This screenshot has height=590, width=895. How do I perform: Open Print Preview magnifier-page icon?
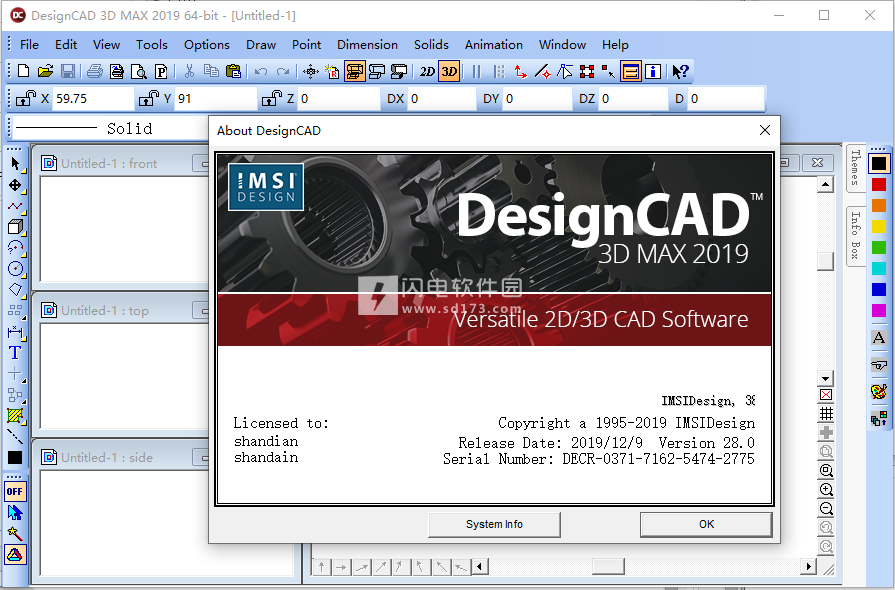coord(139,71)
